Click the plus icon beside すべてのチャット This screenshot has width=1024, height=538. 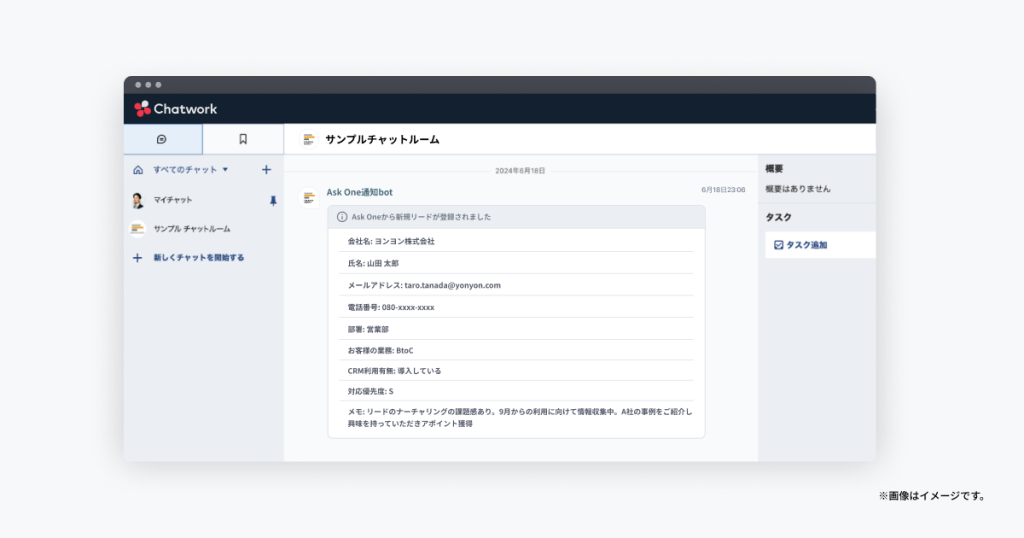coord(266,170)
